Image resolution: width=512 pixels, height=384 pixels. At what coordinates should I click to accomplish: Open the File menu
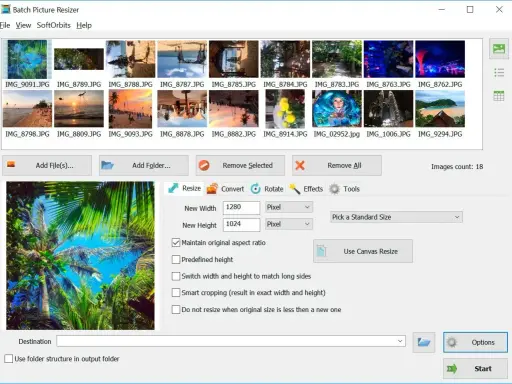point(5,25)
